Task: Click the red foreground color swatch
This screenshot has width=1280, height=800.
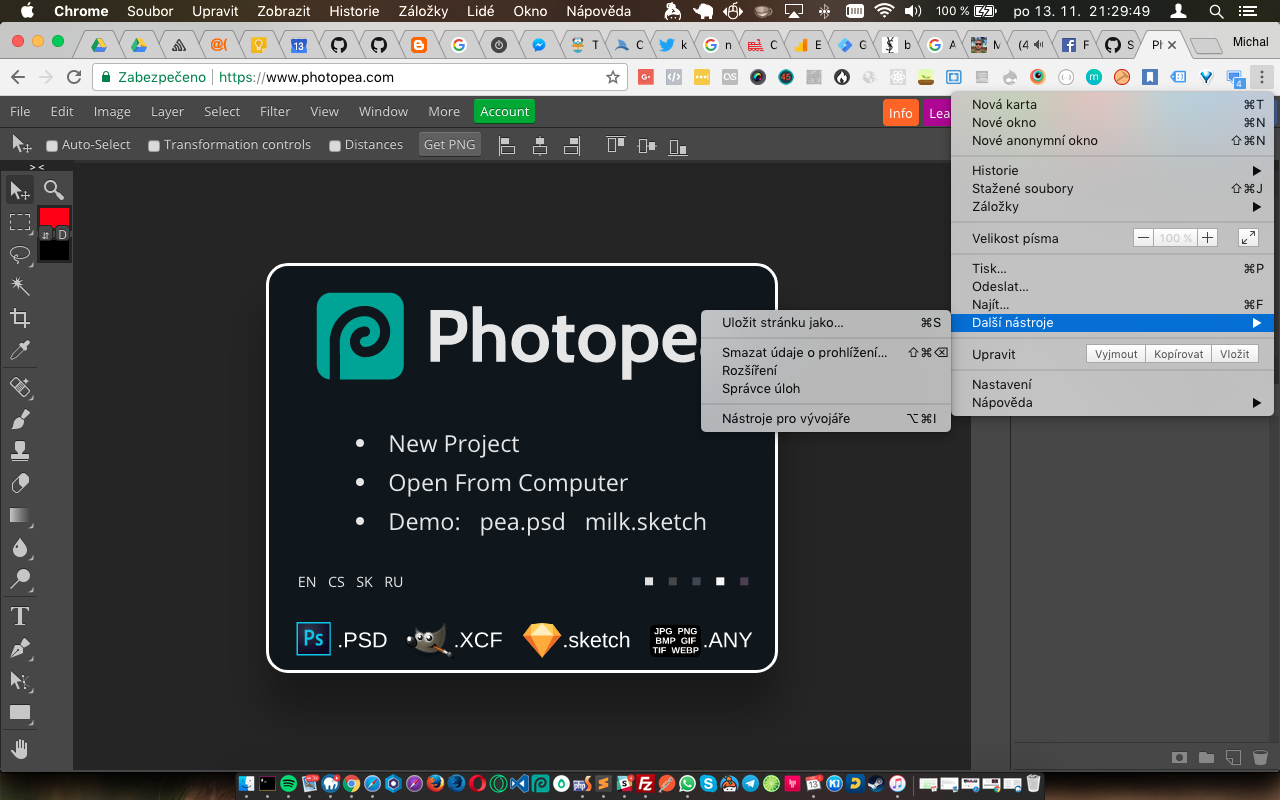Action: 54,215
